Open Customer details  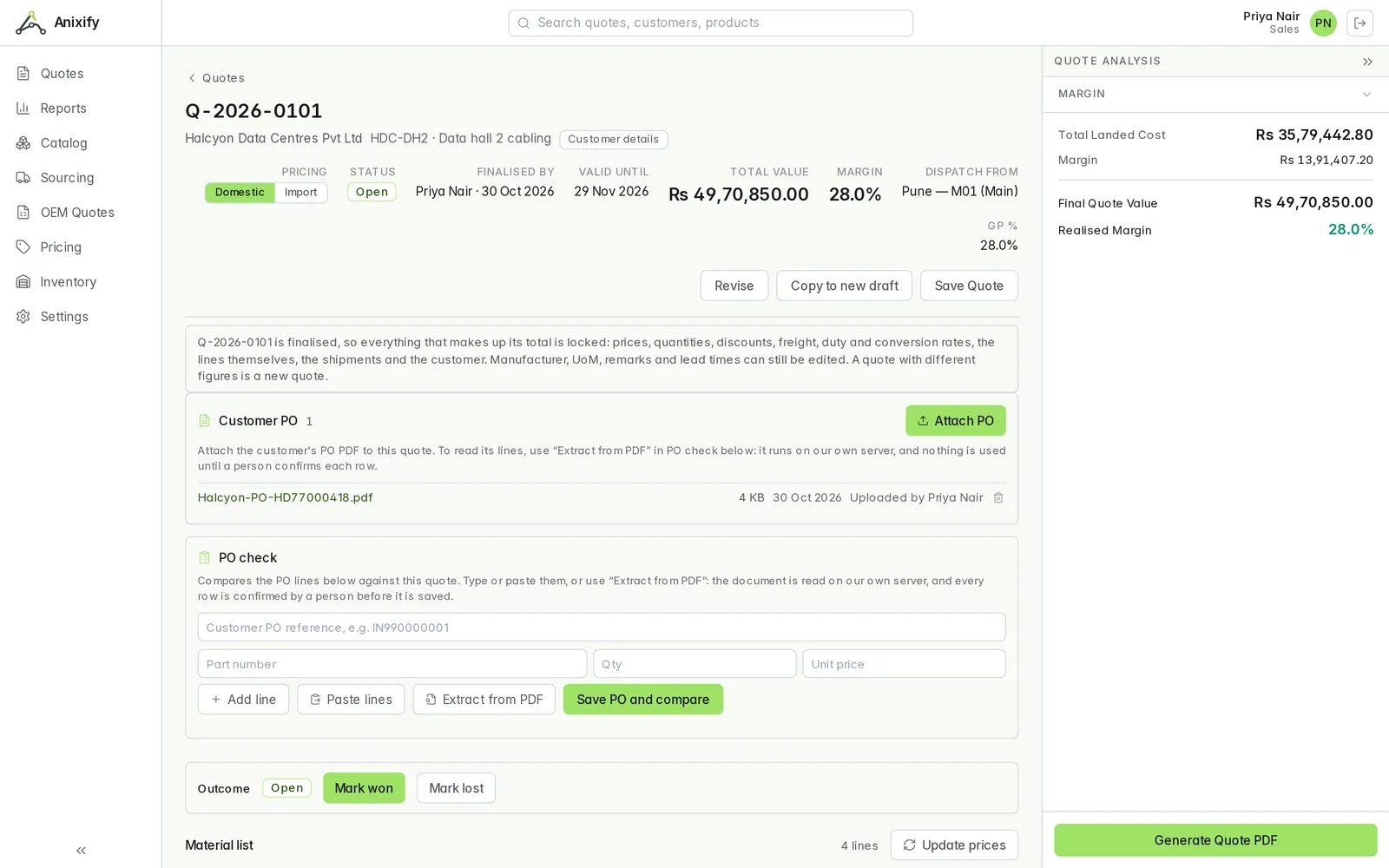coord(614,140)
